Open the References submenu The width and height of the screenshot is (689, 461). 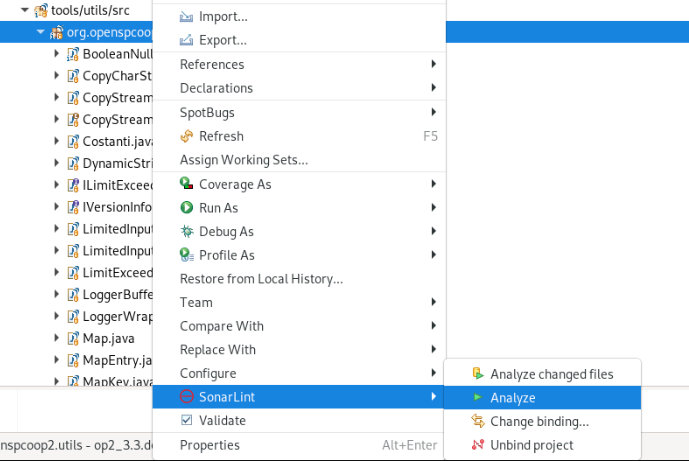[x=299, y=64]
